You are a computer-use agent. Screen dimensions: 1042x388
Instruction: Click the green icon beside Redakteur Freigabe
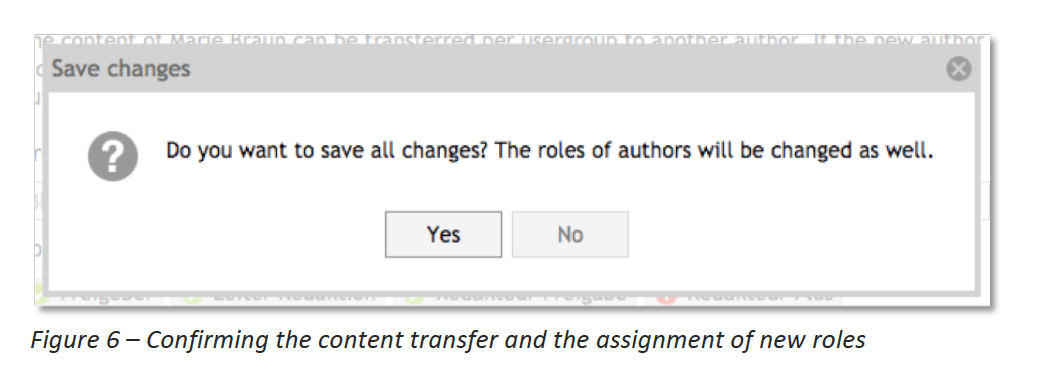point(415,296)
